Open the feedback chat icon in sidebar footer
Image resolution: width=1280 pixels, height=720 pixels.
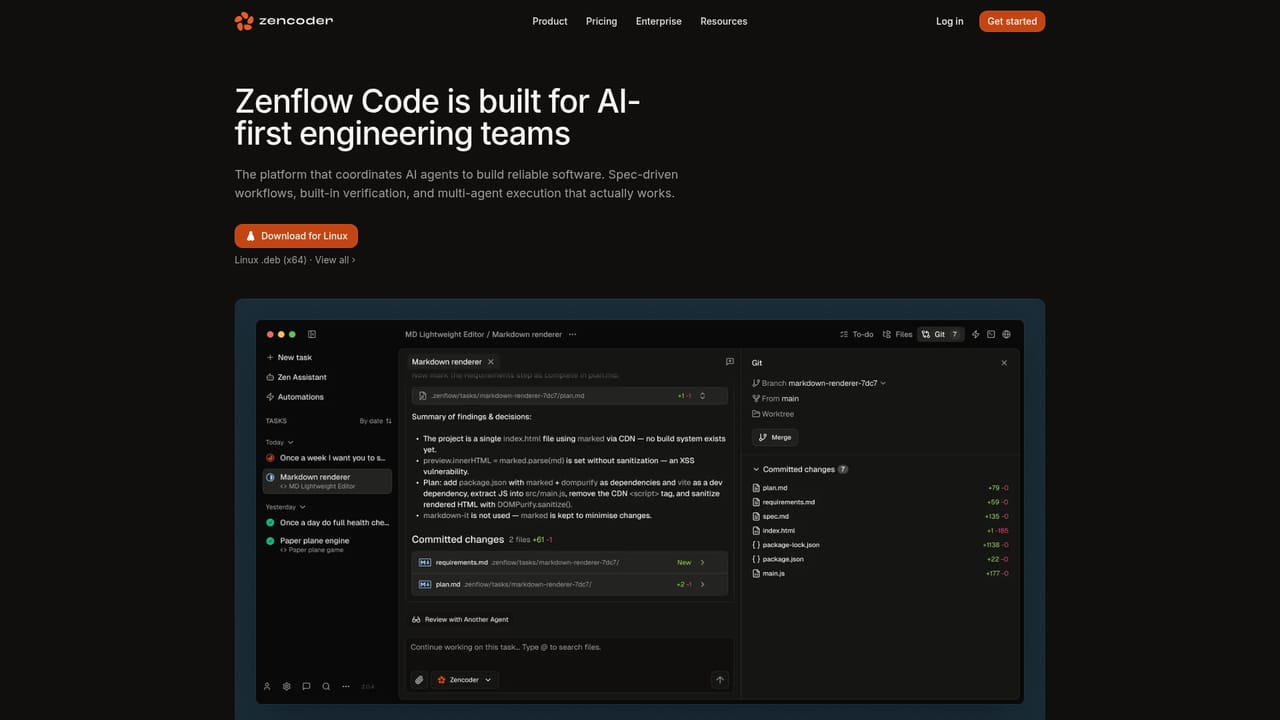point(306,686)
